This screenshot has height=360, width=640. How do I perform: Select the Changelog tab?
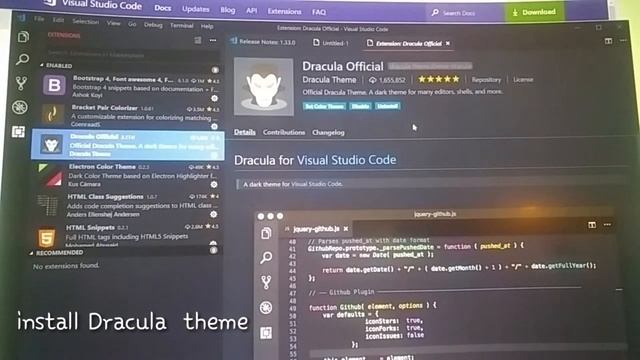tap(328, 133)
